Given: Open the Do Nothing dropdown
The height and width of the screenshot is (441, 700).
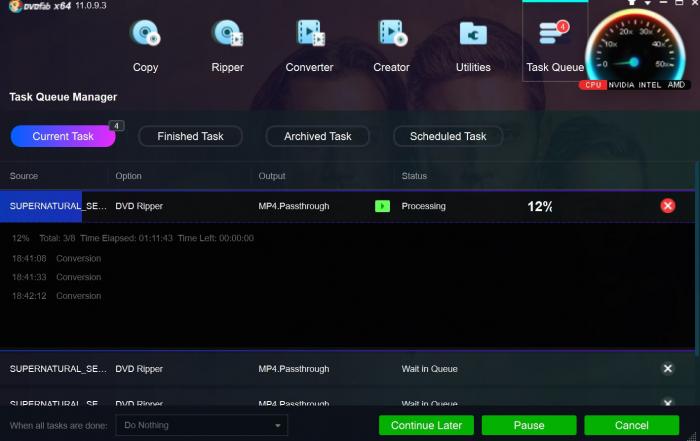Looking at the screenshot, I should (x=201, y=425).
